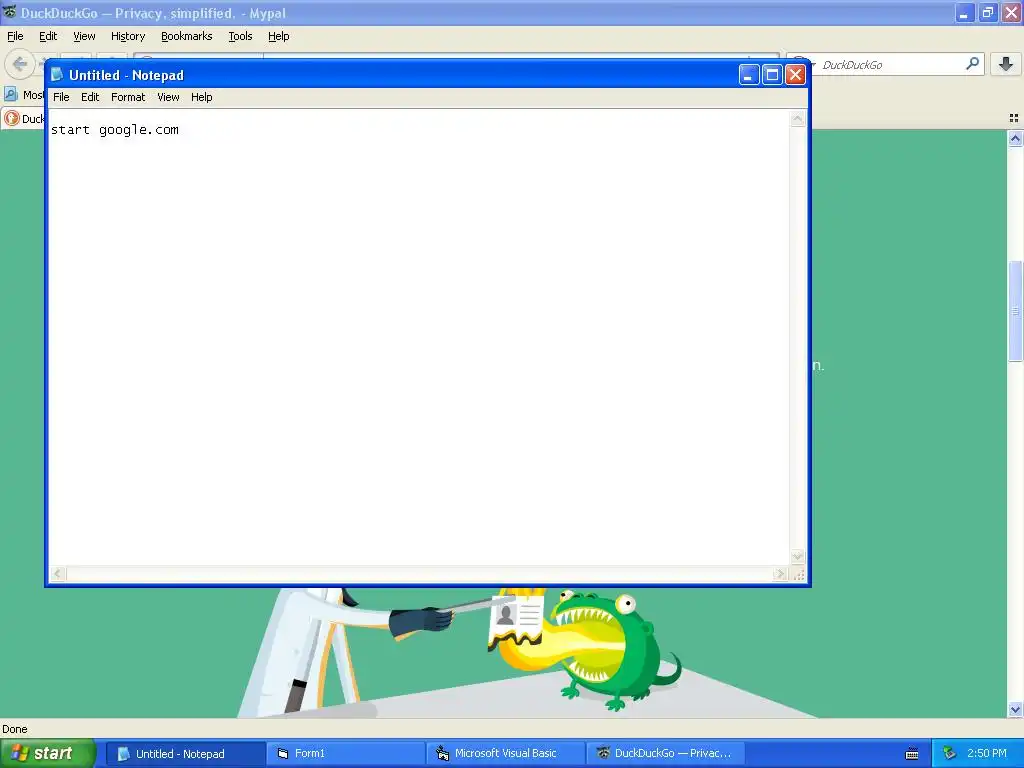Click Notepad's resize grip corner
This screenshot has width=1024, height=768.
coord(798,575)
